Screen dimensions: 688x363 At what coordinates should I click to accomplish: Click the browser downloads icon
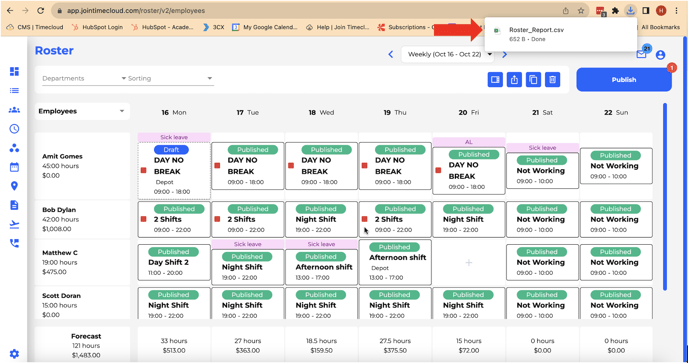(x=631, y=11)
